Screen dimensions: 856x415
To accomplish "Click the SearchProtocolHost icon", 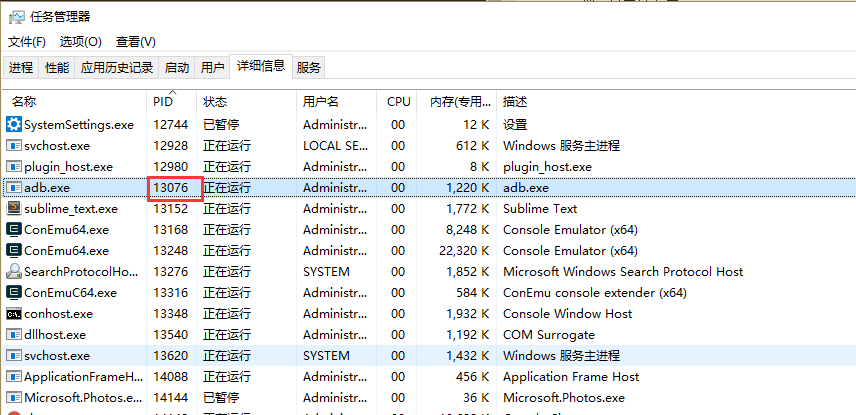I will [14, 271].
